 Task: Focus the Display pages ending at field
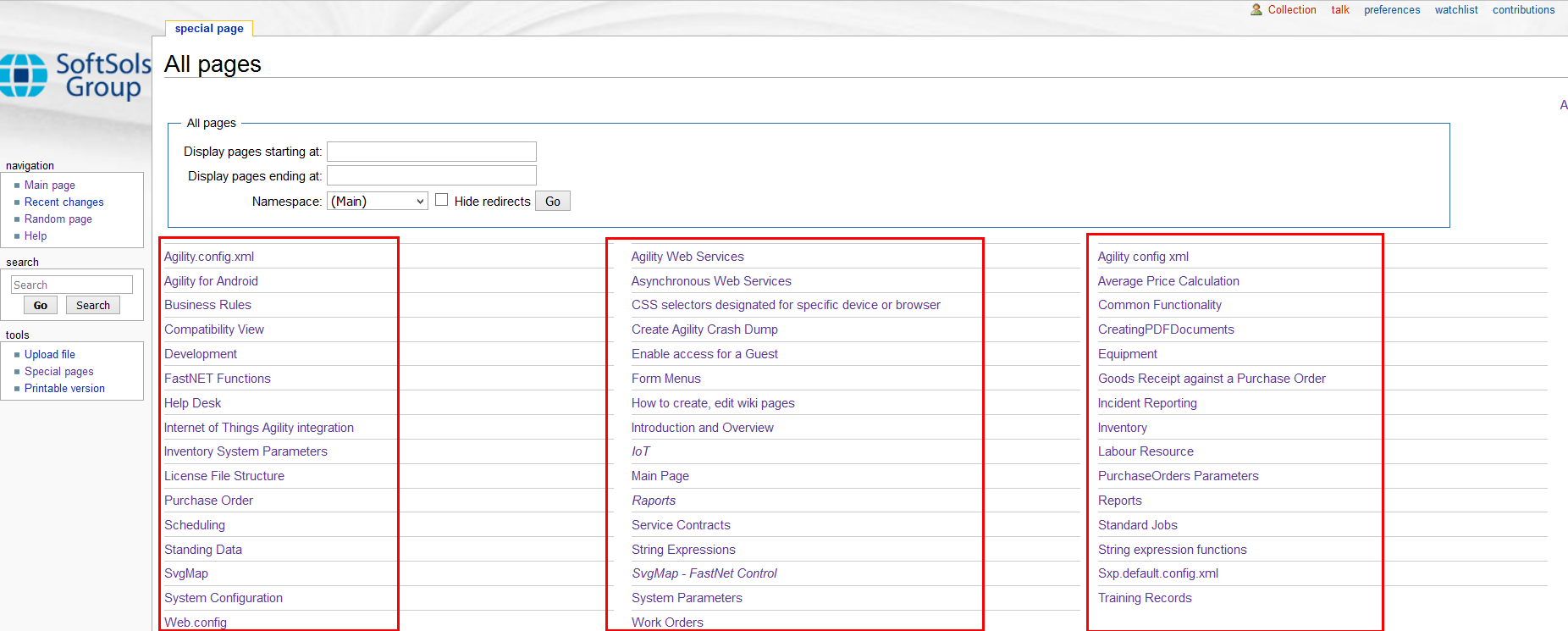431,175
